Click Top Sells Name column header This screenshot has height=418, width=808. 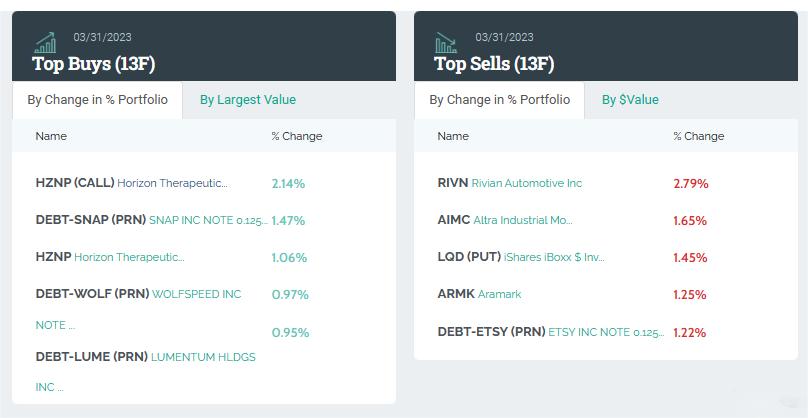pos(453,136)
